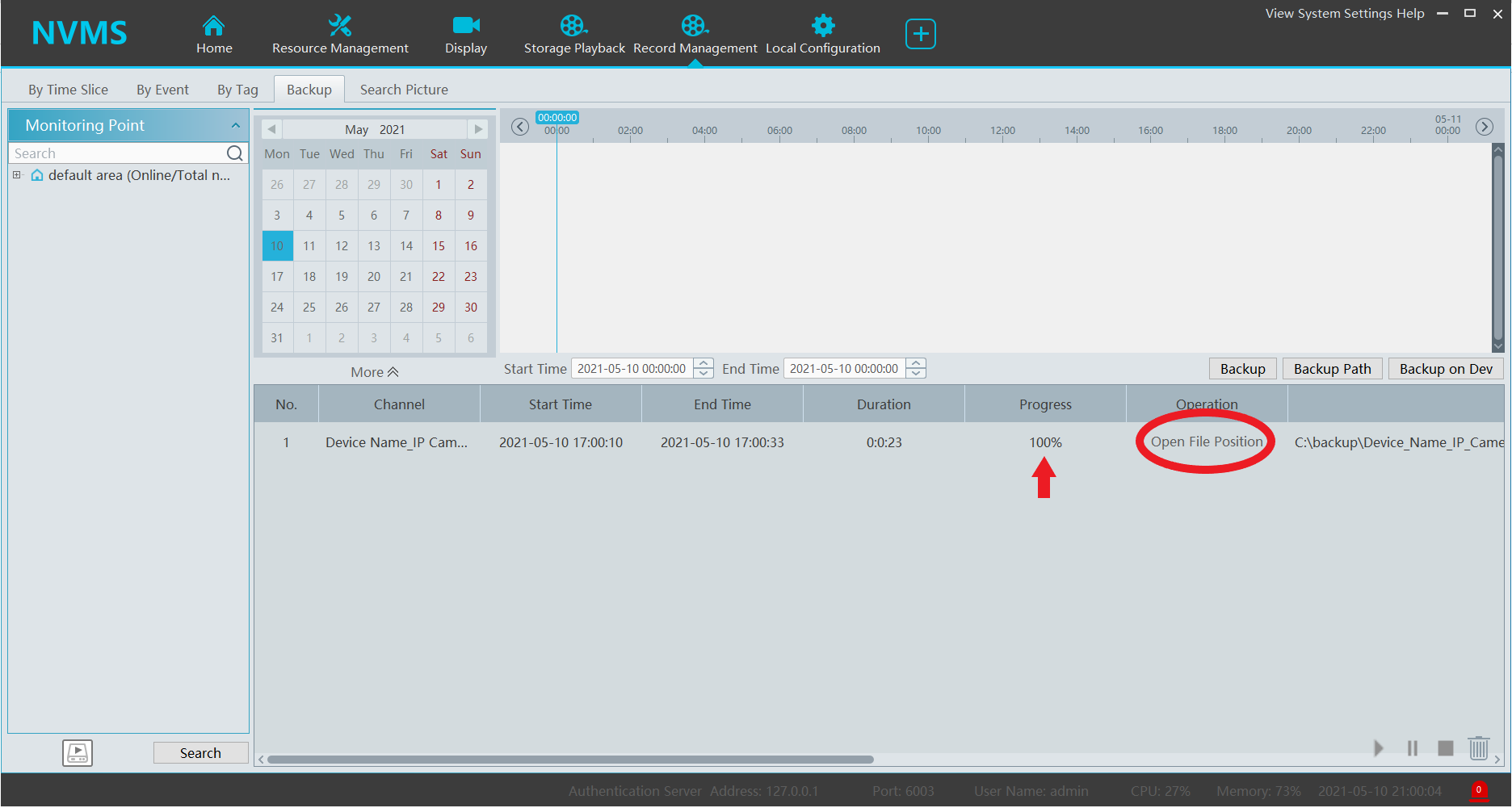Viewport: 1512px width, 808px height.
Task: Open Resource Management tools icon
Action: pyautogui.click(x=340, y=27)
